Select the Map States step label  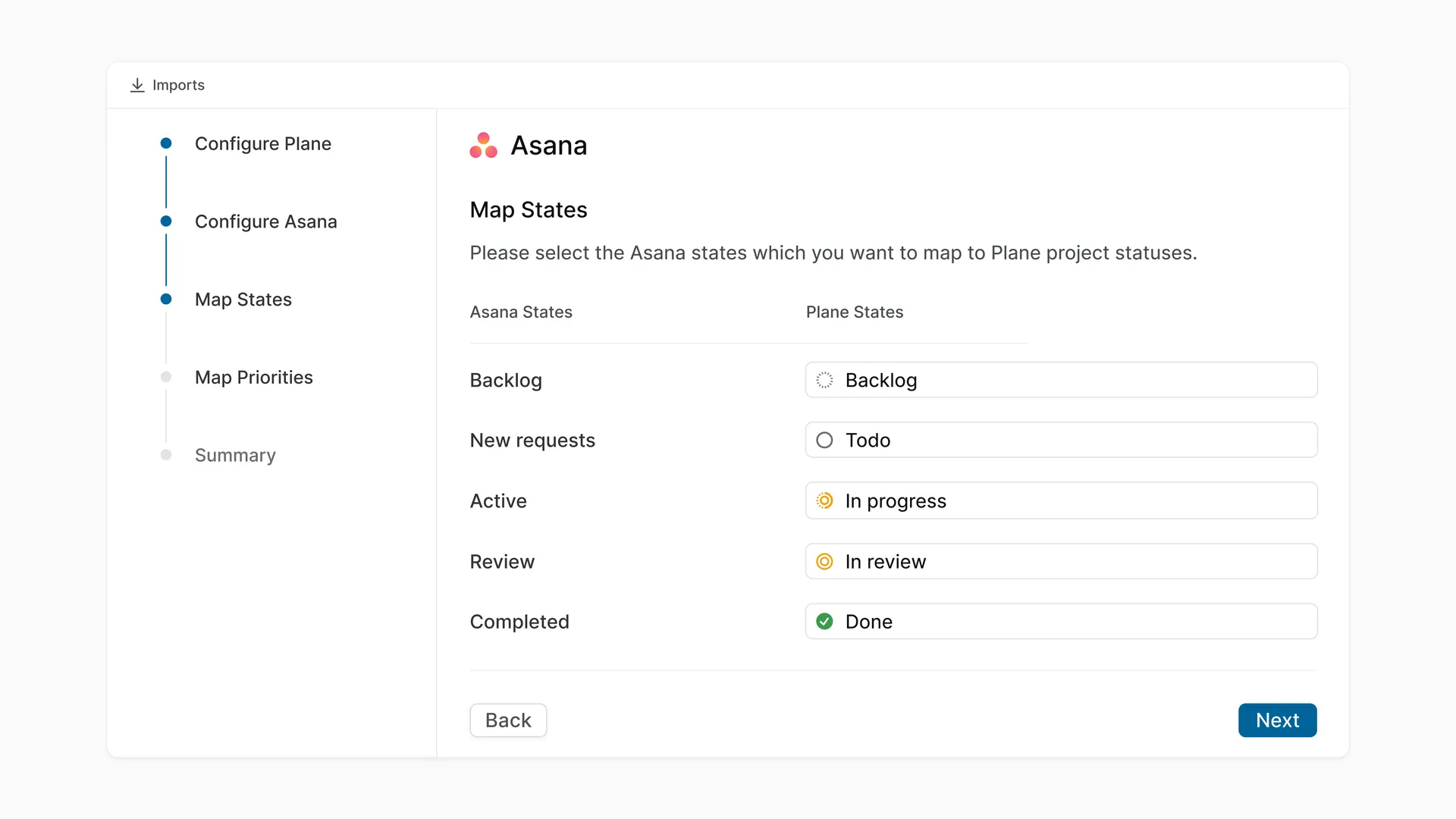[243, 300]
